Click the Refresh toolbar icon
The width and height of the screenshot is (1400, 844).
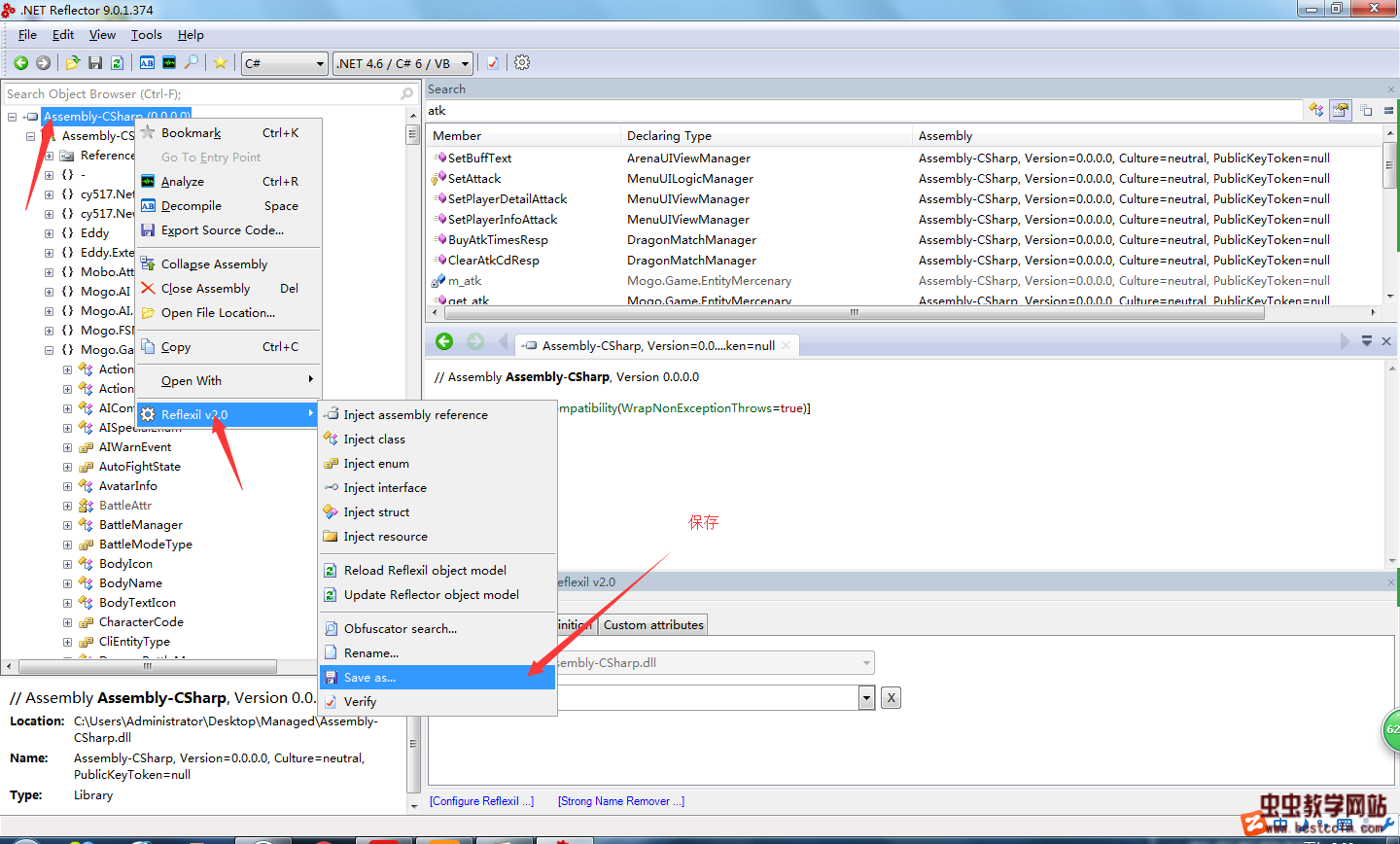tap(117, 63)
